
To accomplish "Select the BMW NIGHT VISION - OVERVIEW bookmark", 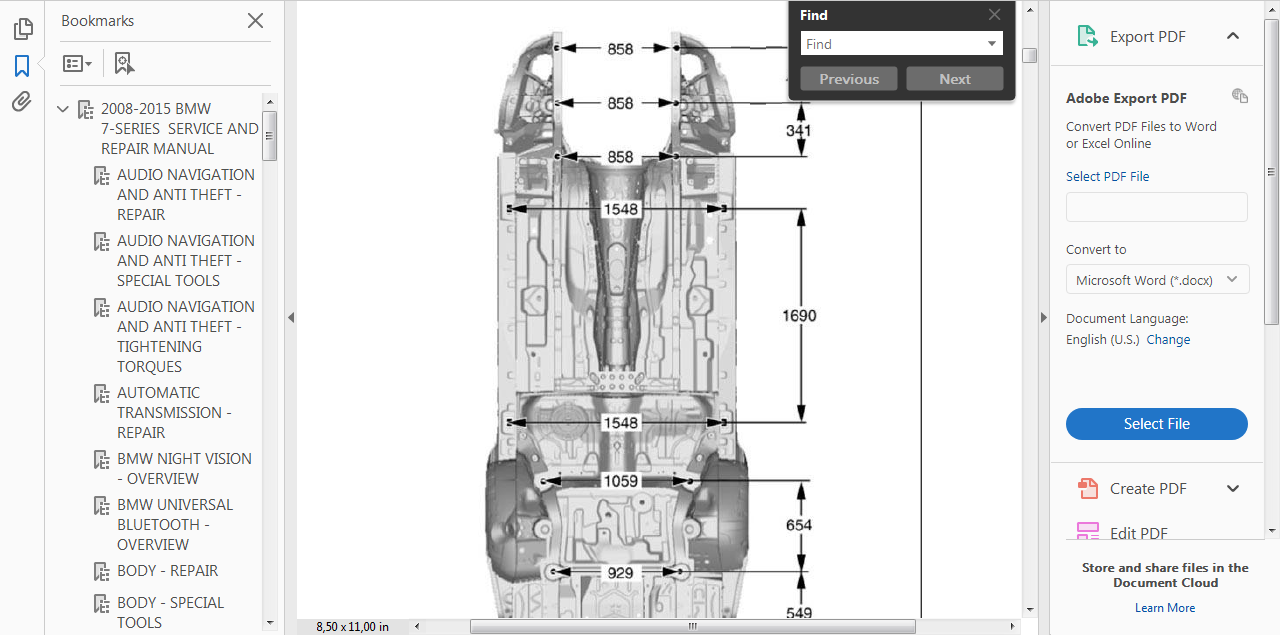I will click(x=184, y=468).
